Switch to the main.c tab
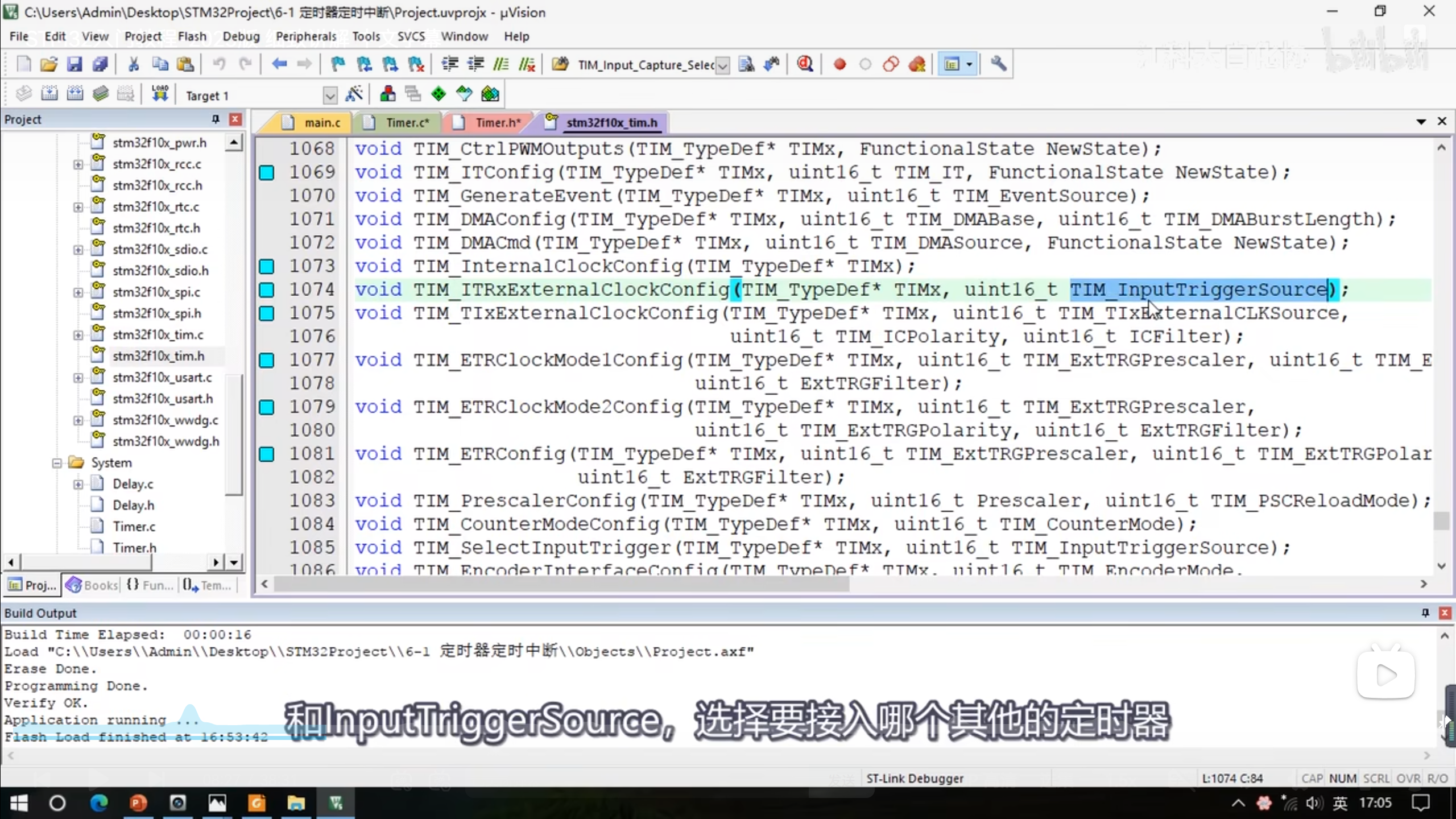The width and height of the screenshot is (1456, 819). [x=321, y=122]
